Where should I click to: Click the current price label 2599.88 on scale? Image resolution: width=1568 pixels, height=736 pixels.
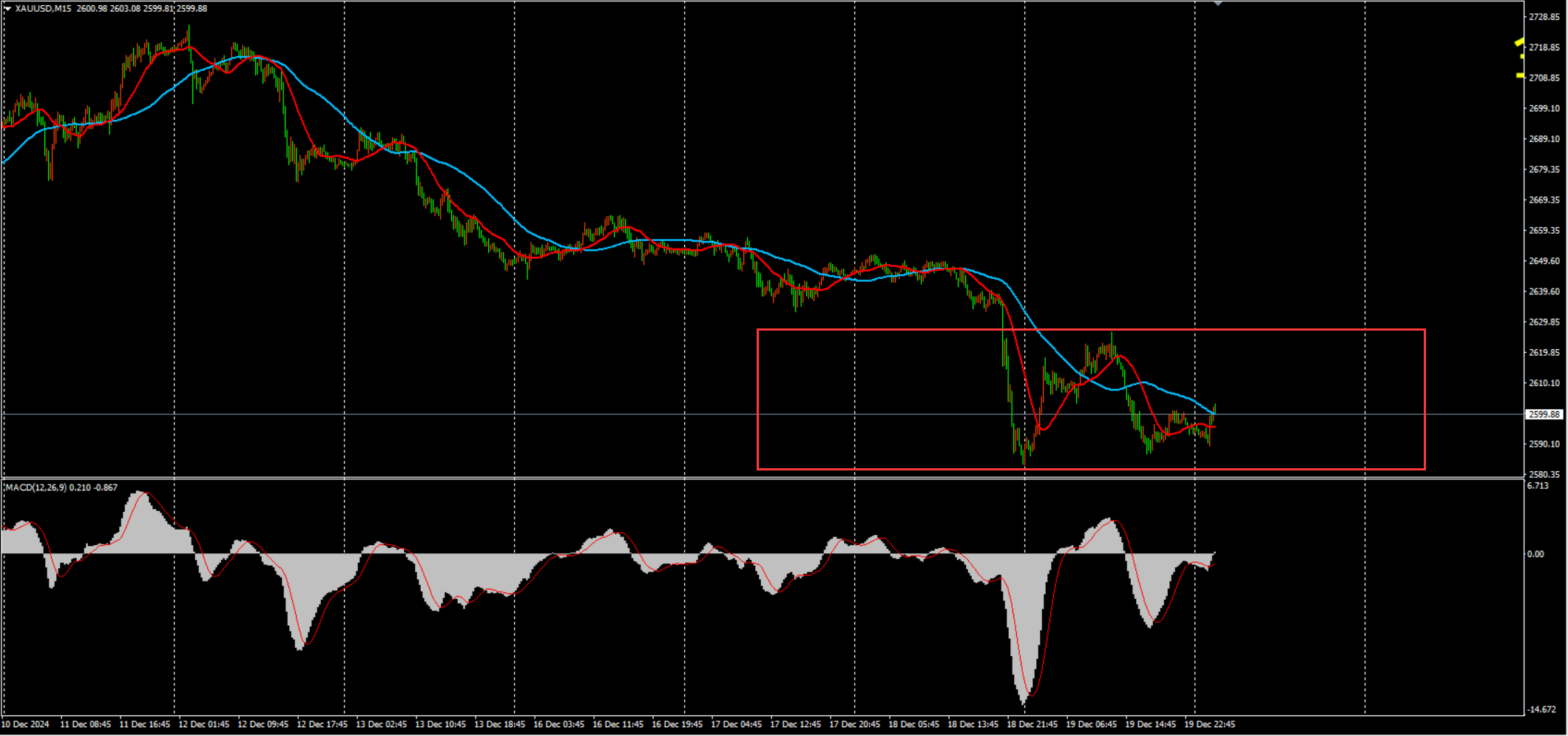click(x=1544, y=414)
